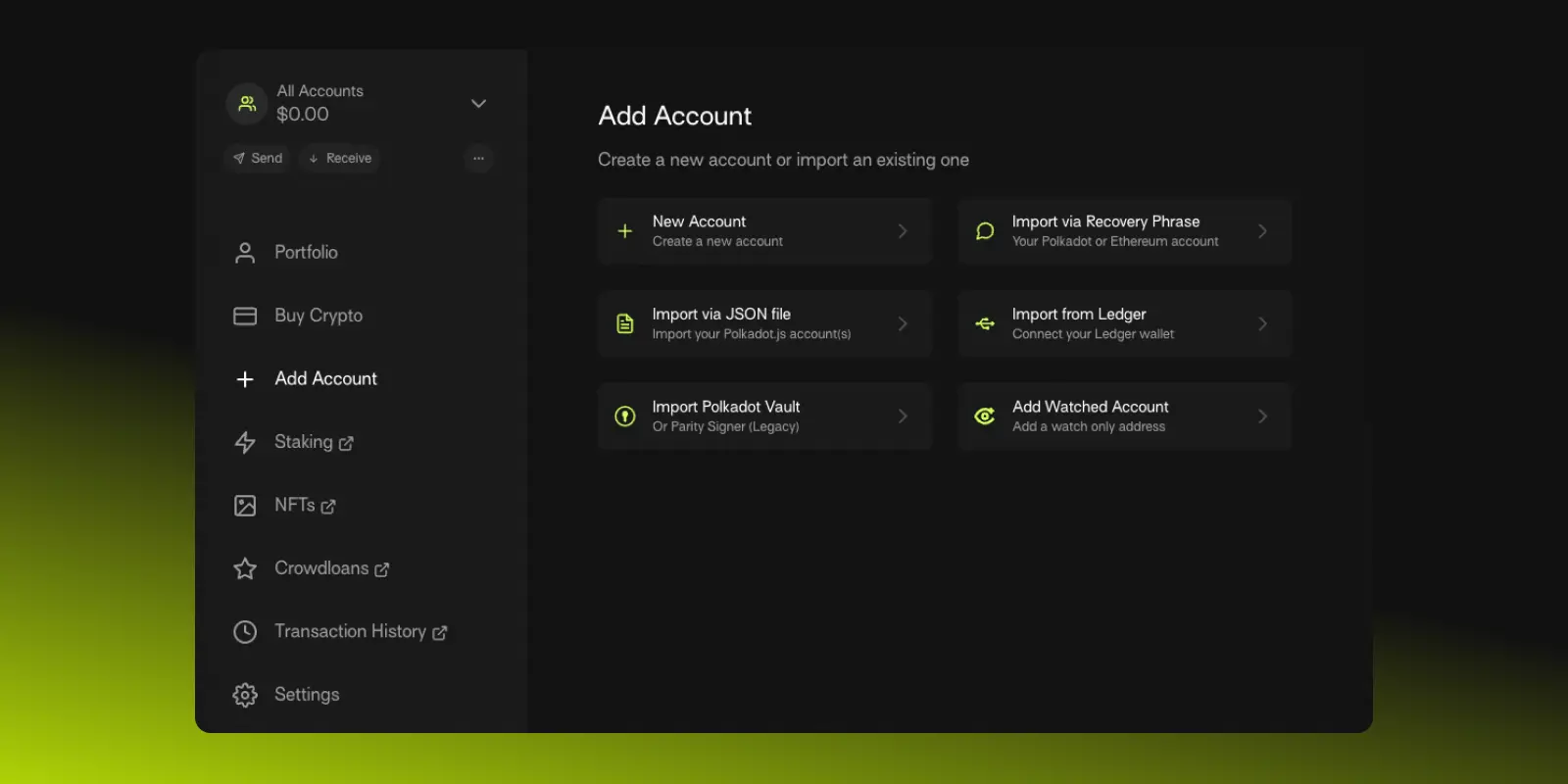Viewport: 1568px width, 784px height.
Task: Choose Add Watched Account option
Action: [1125, 416]
